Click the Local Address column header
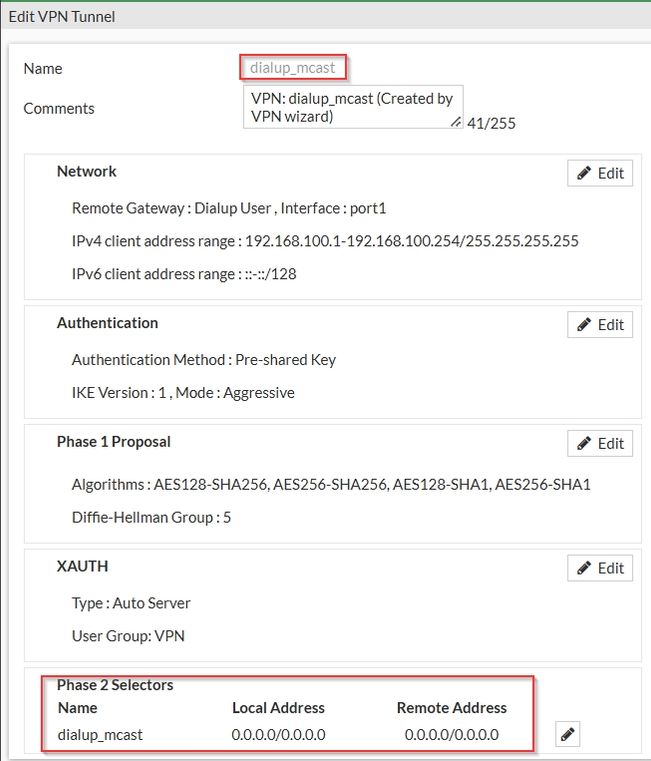This screenshot has width=651, height=761. click(278, 708)
